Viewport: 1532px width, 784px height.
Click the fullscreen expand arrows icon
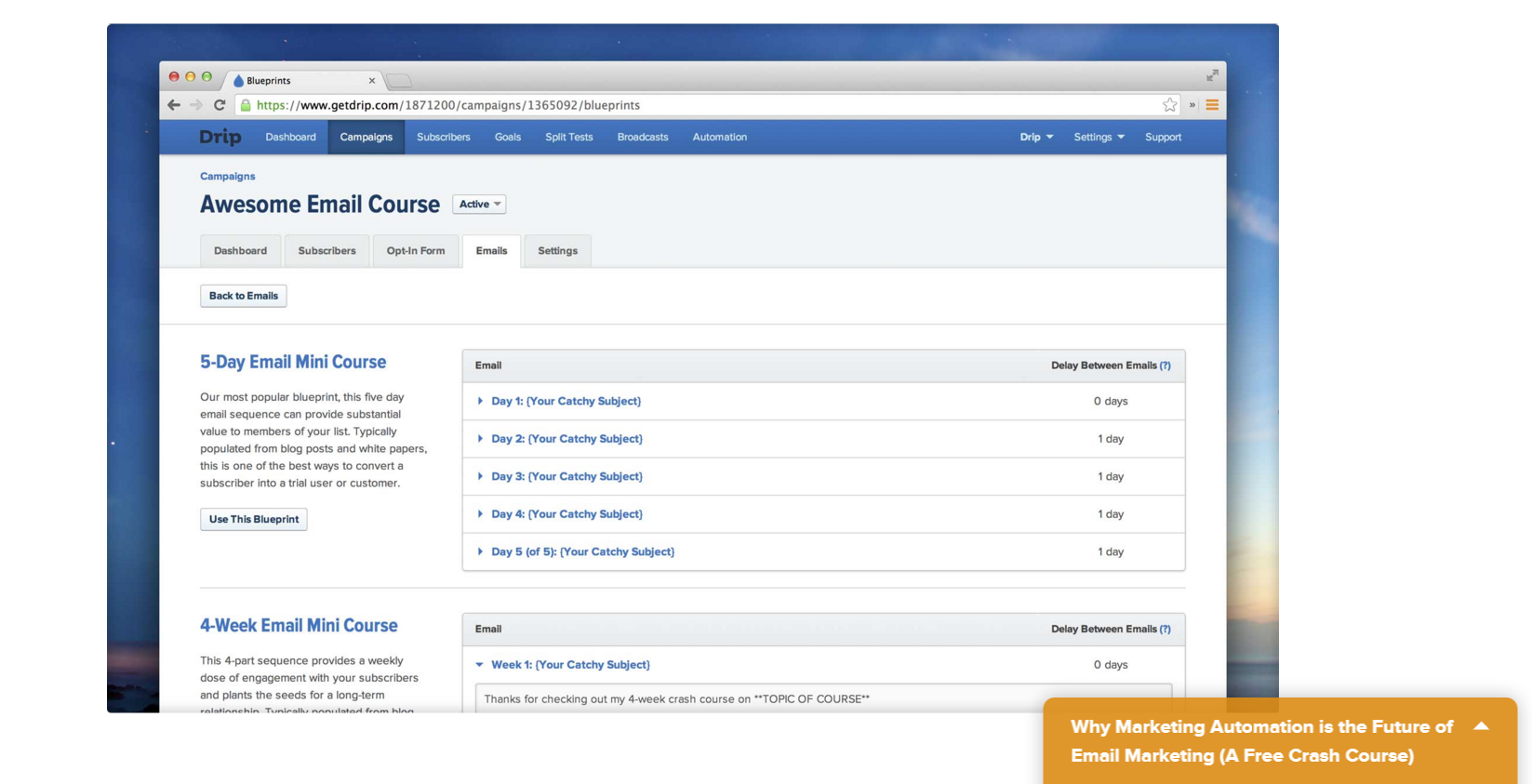(1212, 75)
